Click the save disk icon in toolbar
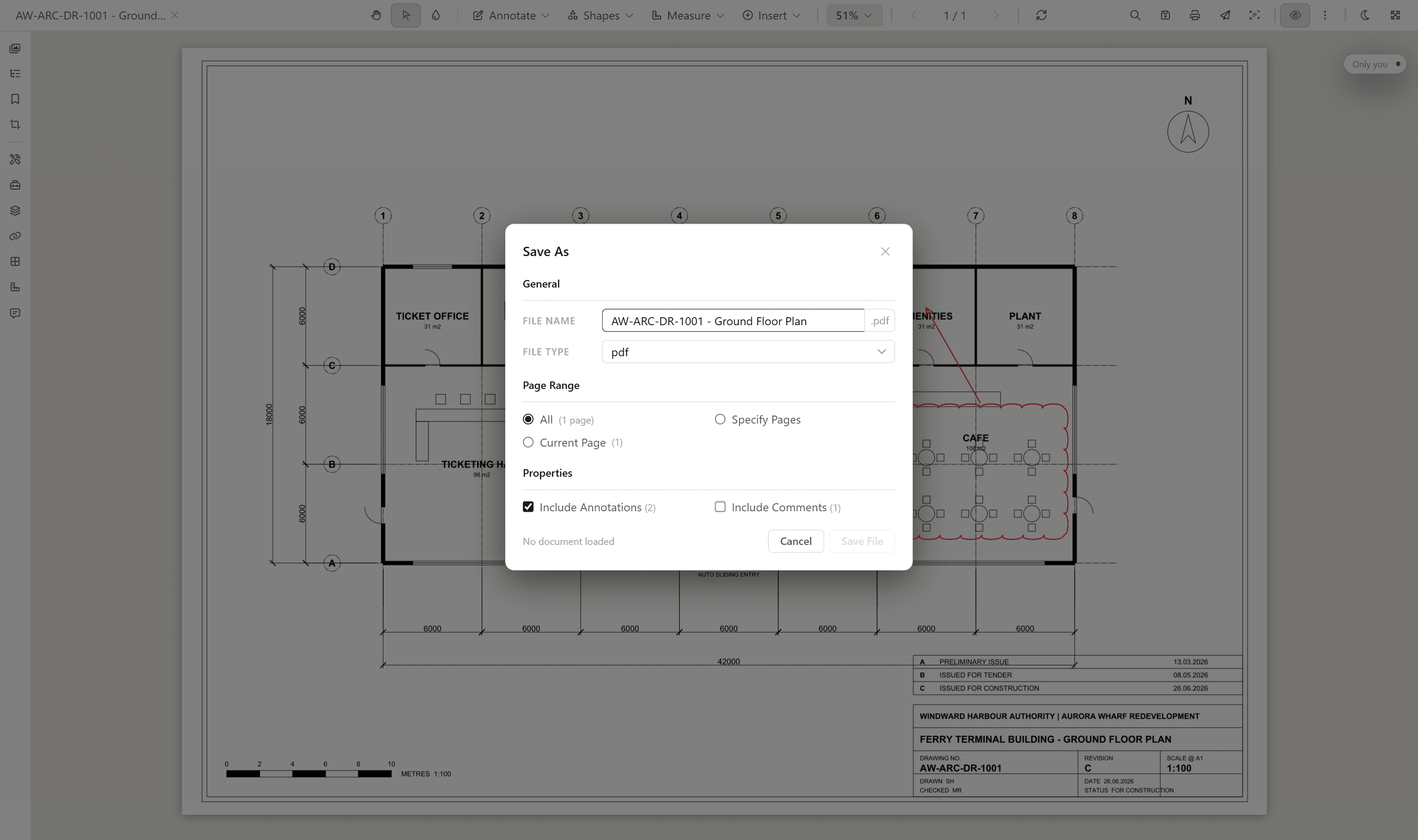 pyautogui.click(x=1165, y=15)
